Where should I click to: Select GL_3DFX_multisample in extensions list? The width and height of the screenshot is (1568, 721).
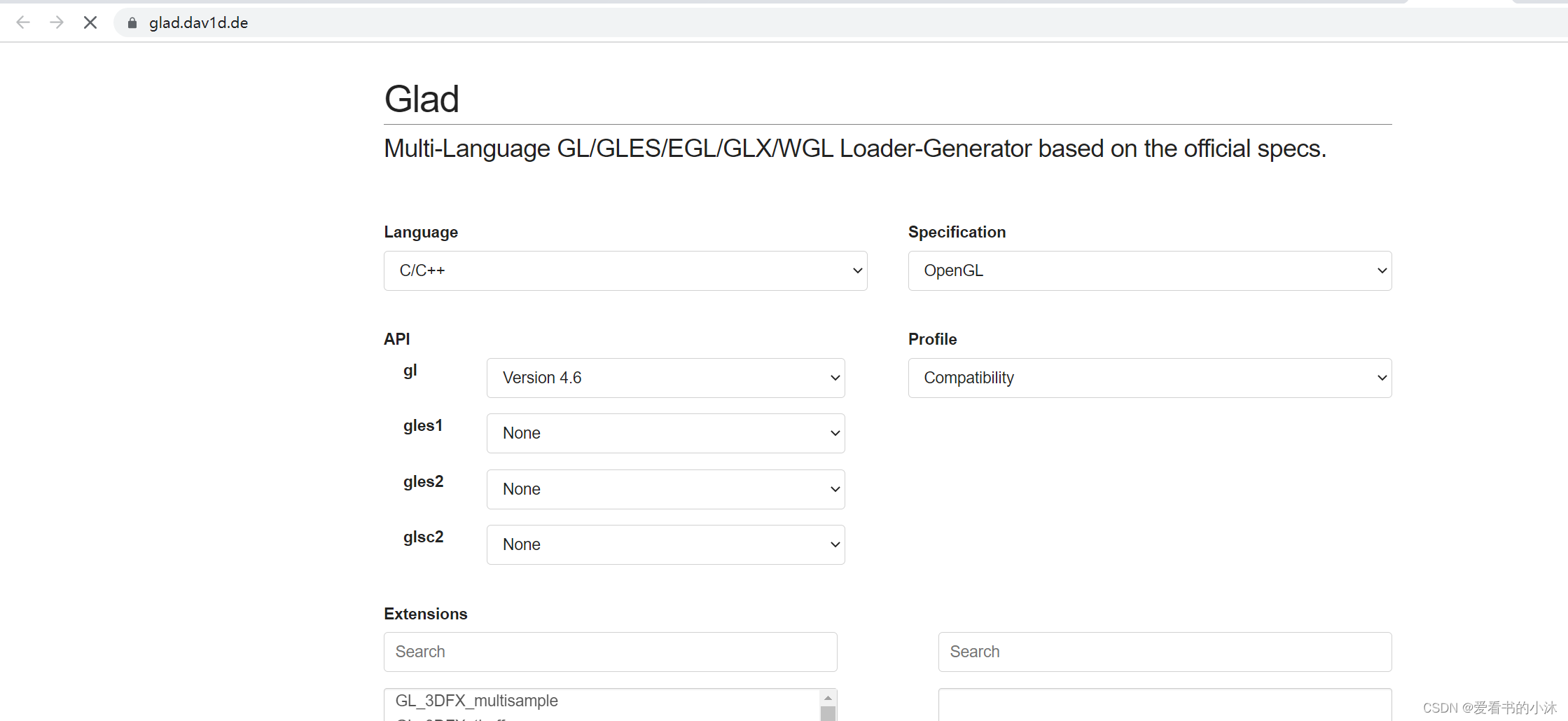point(476,701)
